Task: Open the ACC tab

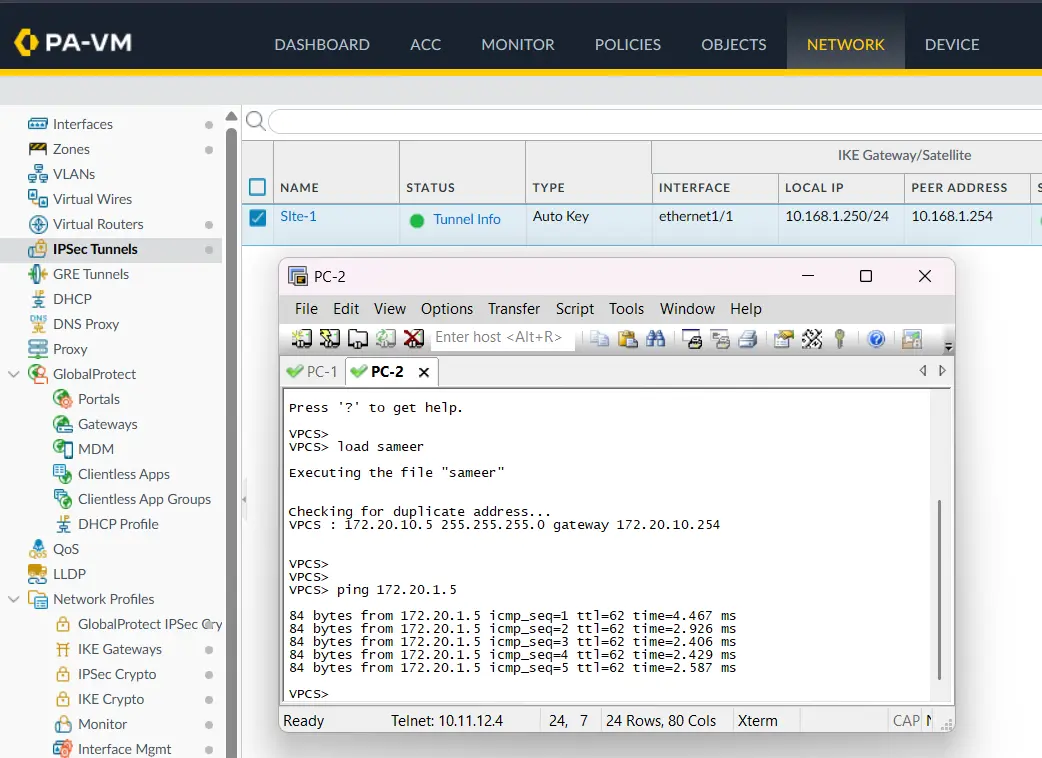Action: point(425,45)
